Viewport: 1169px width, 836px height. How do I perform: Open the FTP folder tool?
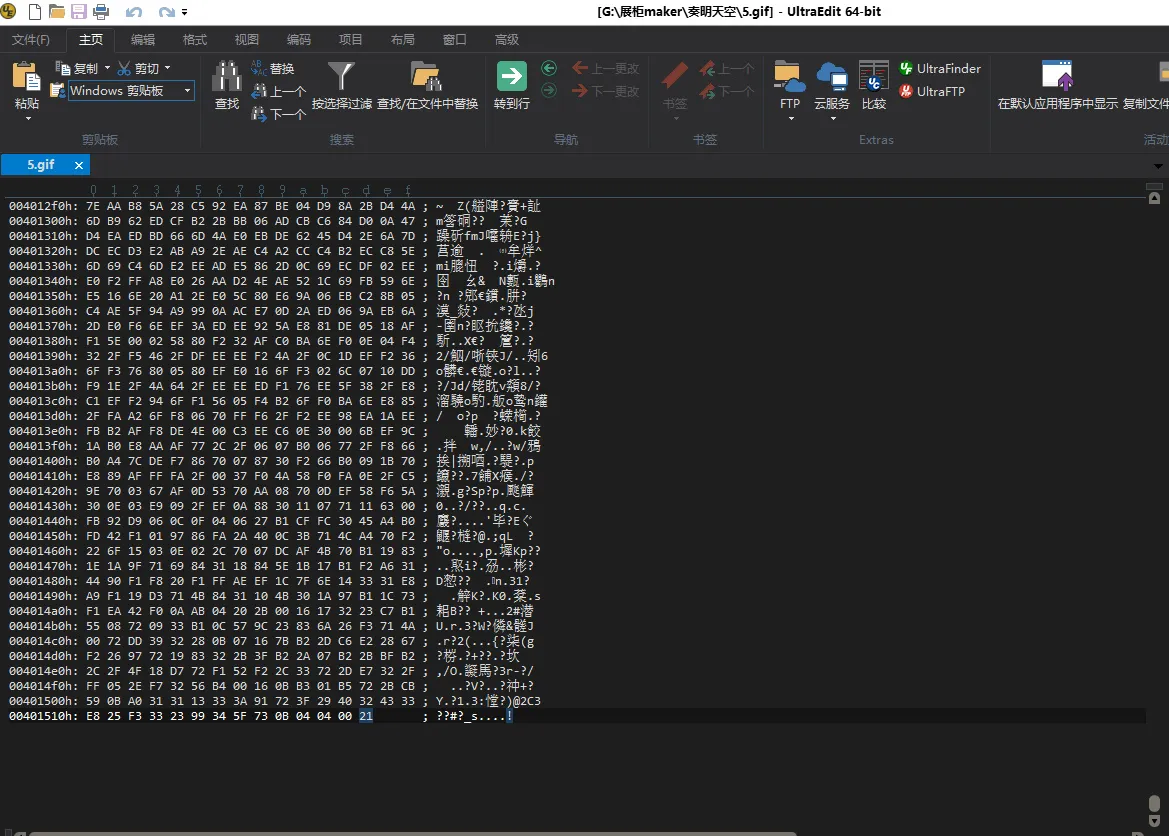(x=790, y=84)
